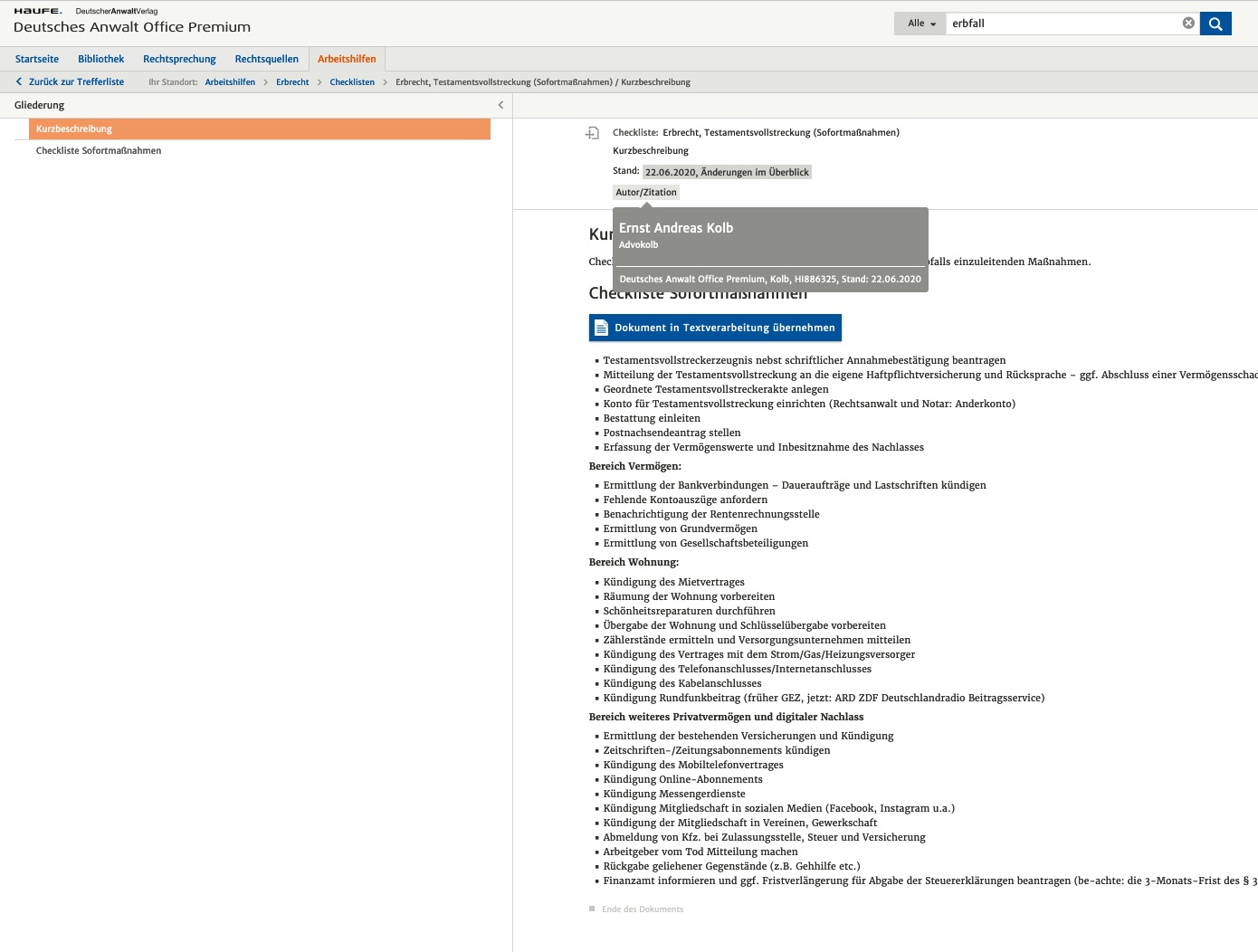The width and height of the screenshot is (1258, 952).
Task: Click the Erbrecht breadcrumb link
Action: [x=292, y=82]
